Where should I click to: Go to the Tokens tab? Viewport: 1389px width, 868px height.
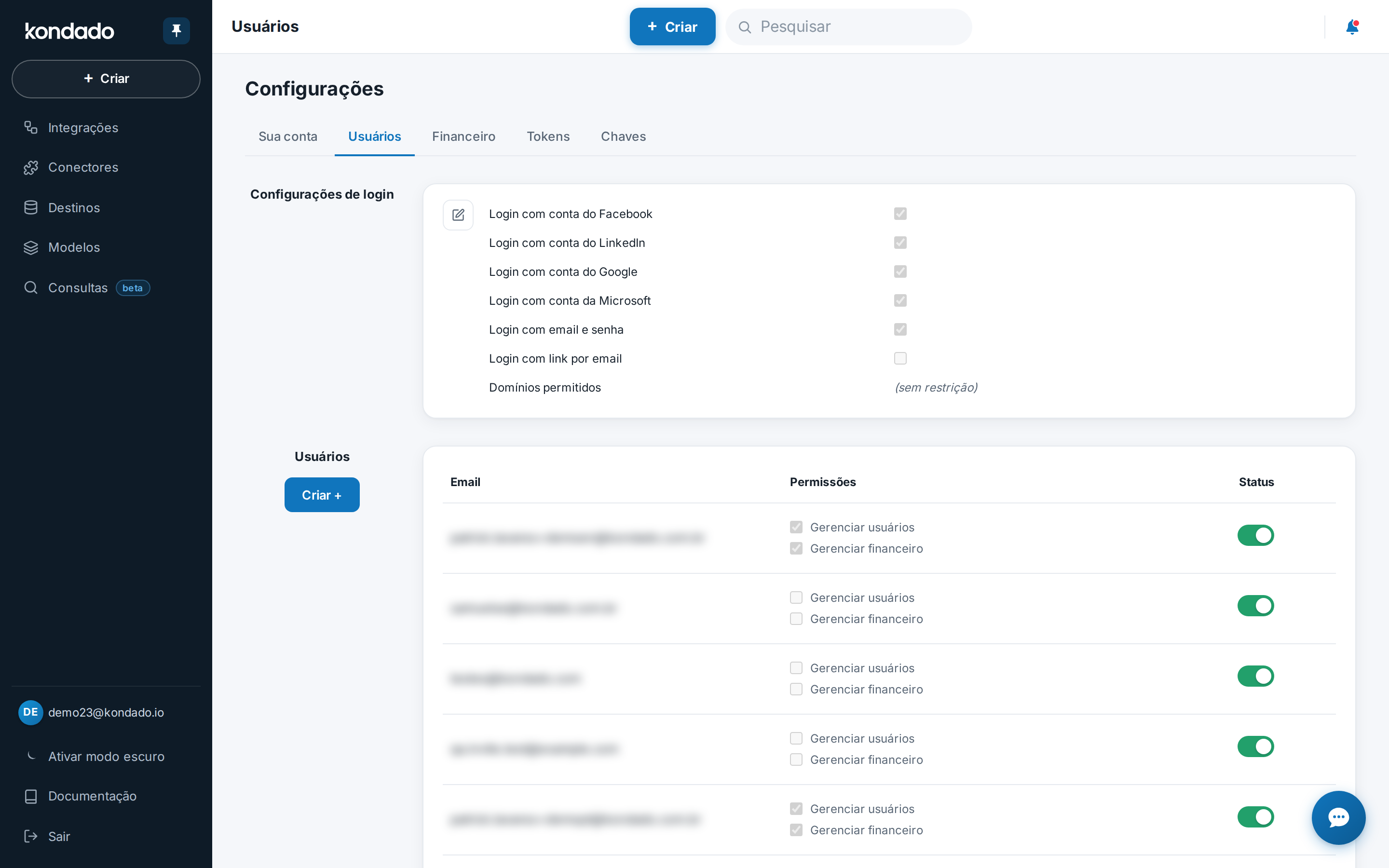click(x=548, y=136)
